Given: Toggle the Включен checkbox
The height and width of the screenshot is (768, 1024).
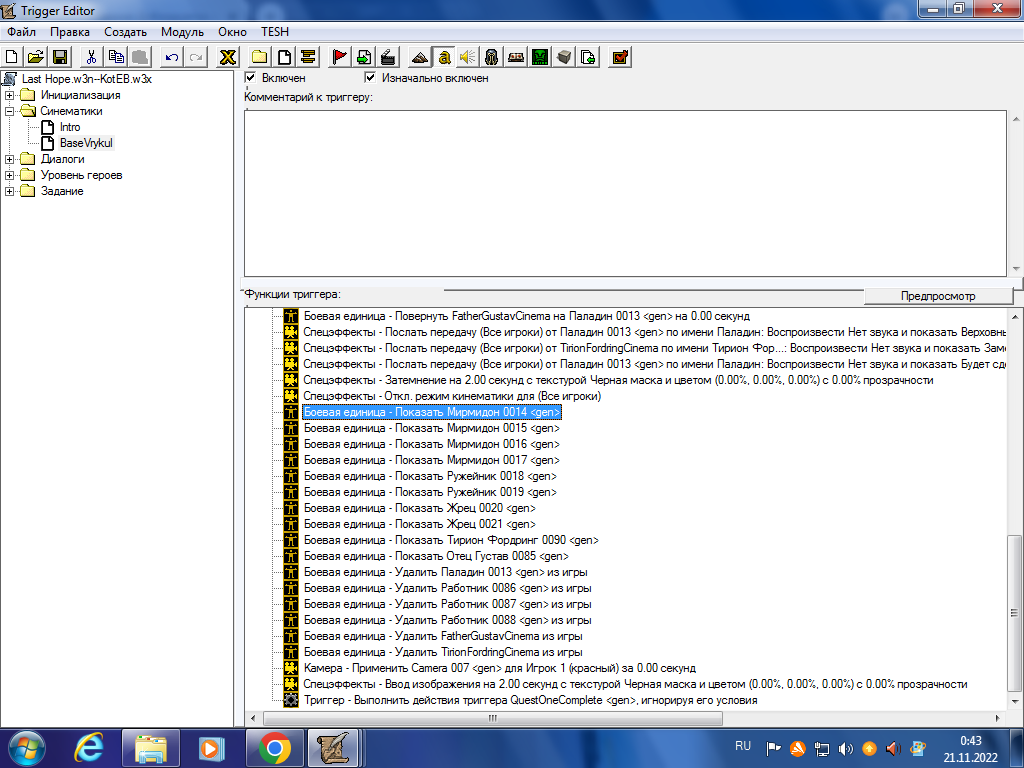Looking at the screenshot, I should [250, 78].
